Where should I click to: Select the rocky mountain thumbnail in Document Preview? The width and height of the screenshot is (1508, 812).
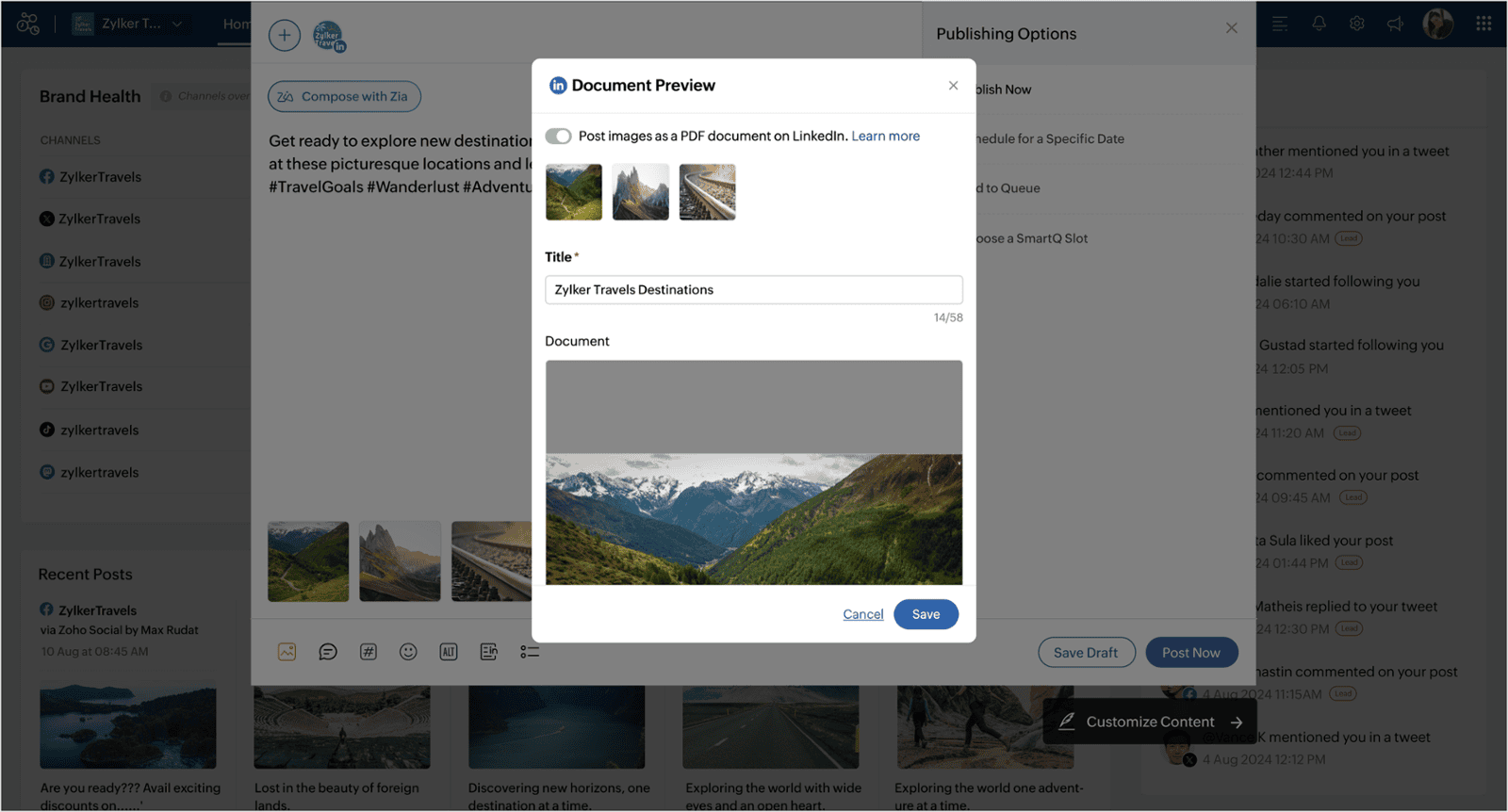point(640,192)
